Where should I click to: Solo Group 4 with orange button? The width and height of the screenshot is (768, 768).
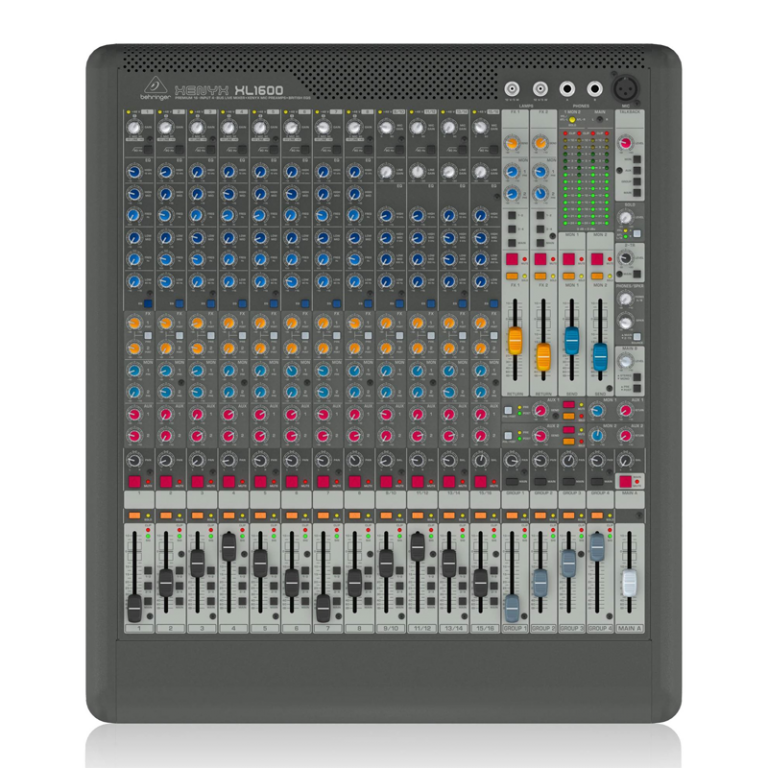[x=597, y=516]
